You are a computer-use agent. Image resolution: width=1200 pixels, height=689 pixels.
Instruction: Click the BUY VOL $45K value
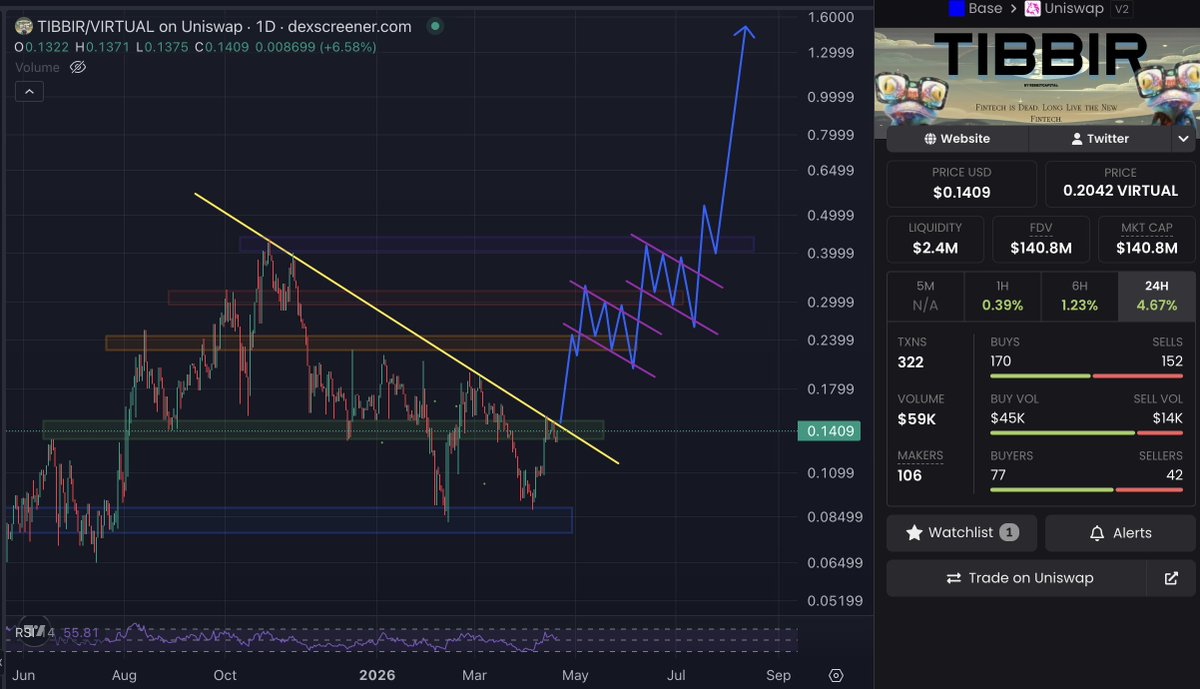coord(1009,418)
